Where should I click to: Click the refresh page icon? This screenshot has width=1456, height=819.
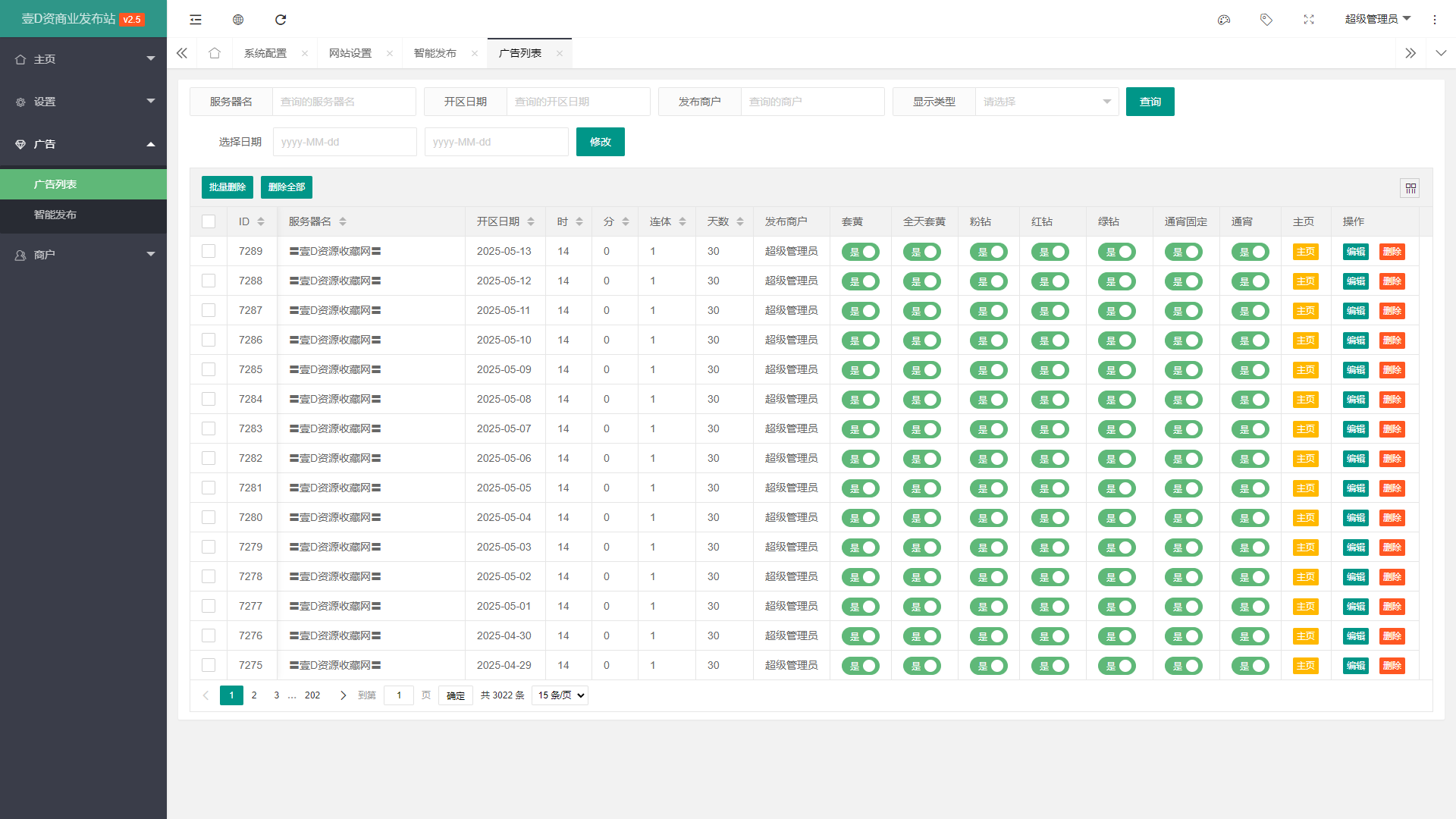[x=281, y=20]
